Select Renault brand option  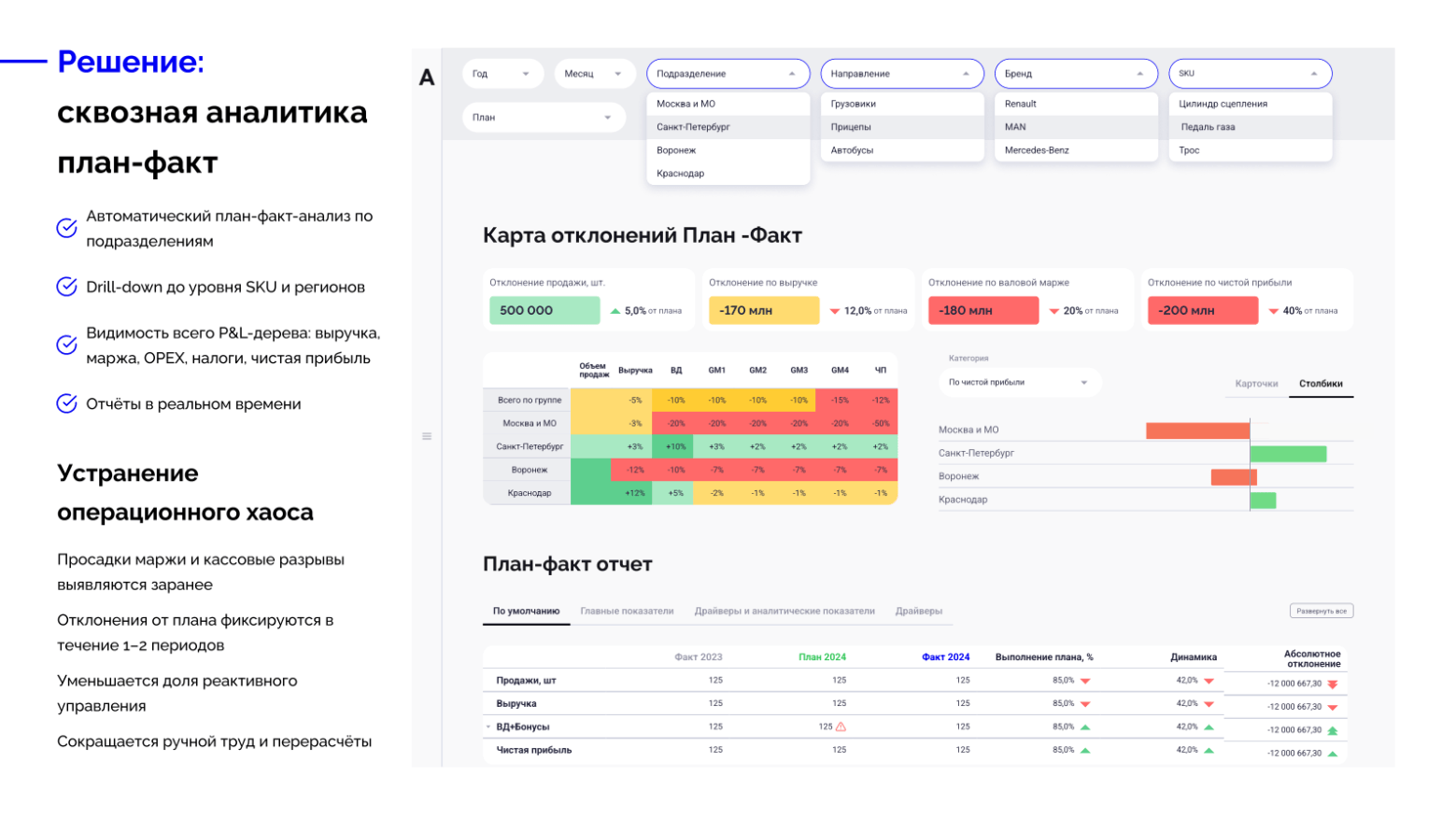click(x=1076, y=104)
